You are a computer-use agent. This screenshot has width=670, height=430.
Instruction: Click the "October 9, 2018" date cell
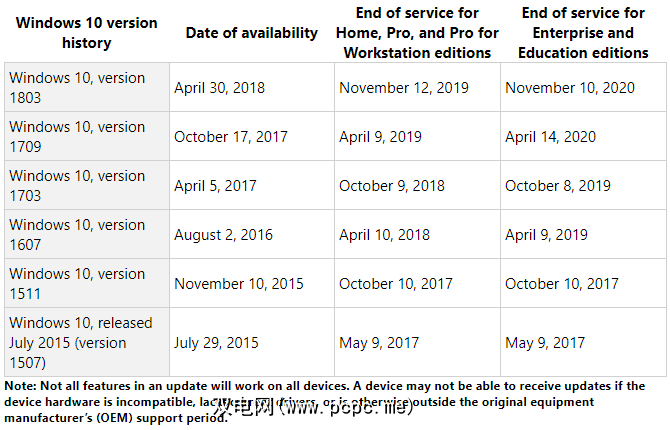(x=392, y=186)
